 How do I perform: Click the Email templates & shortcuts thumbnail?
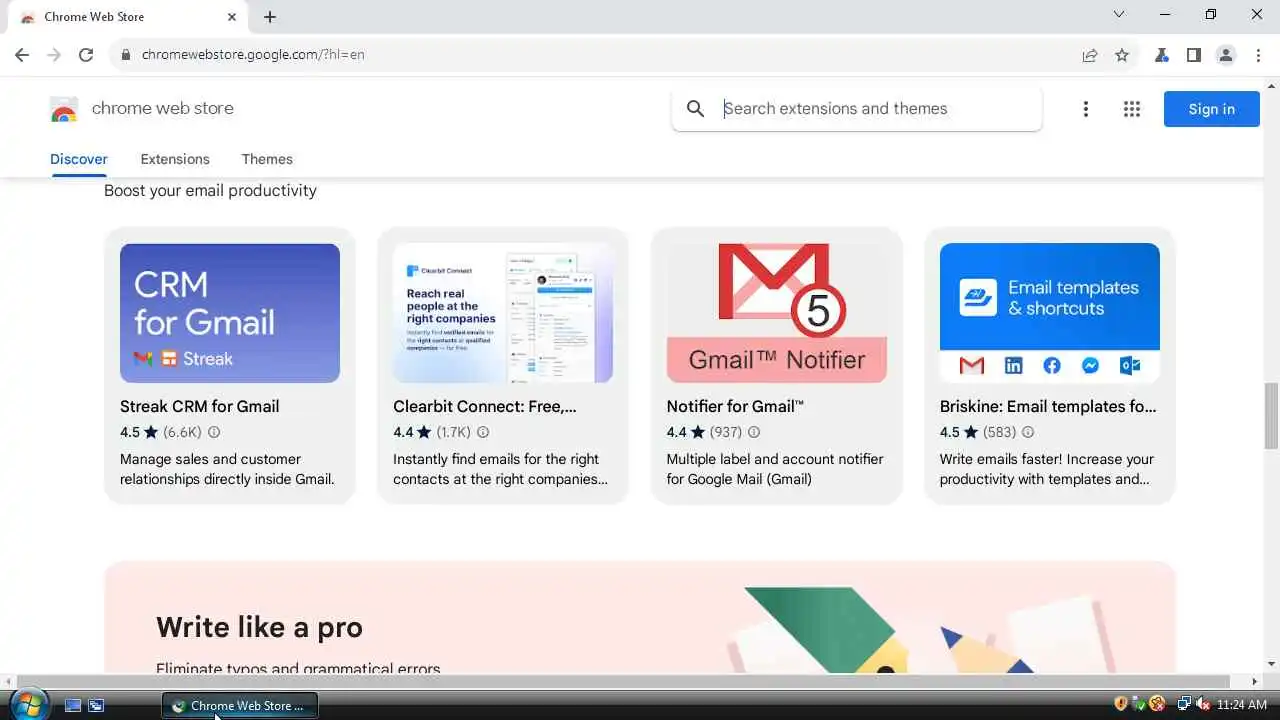point(1050,313)
